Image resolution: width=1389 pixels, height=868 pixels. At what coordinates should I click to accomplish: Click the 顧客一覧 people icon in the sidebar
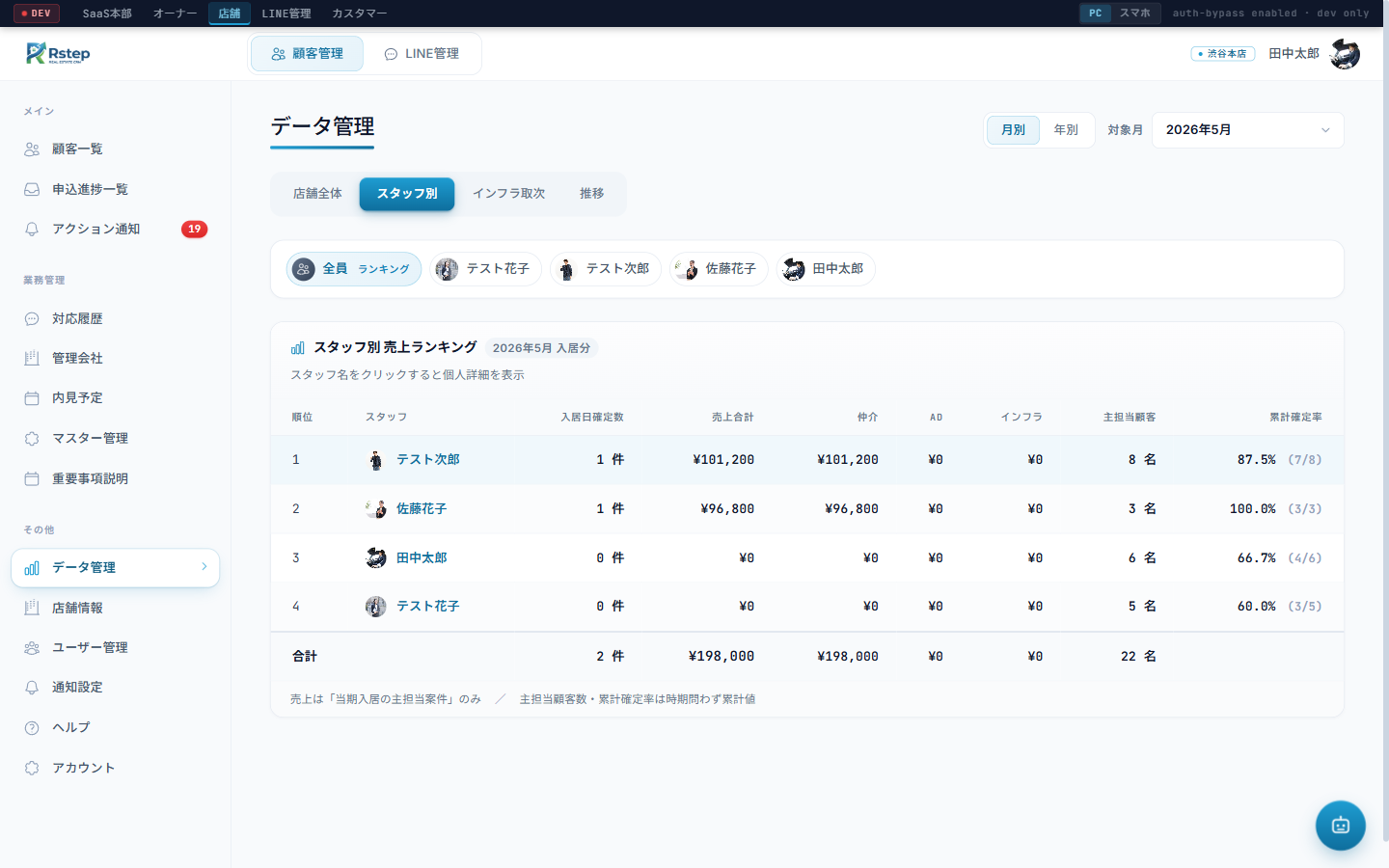coord(32,149)
